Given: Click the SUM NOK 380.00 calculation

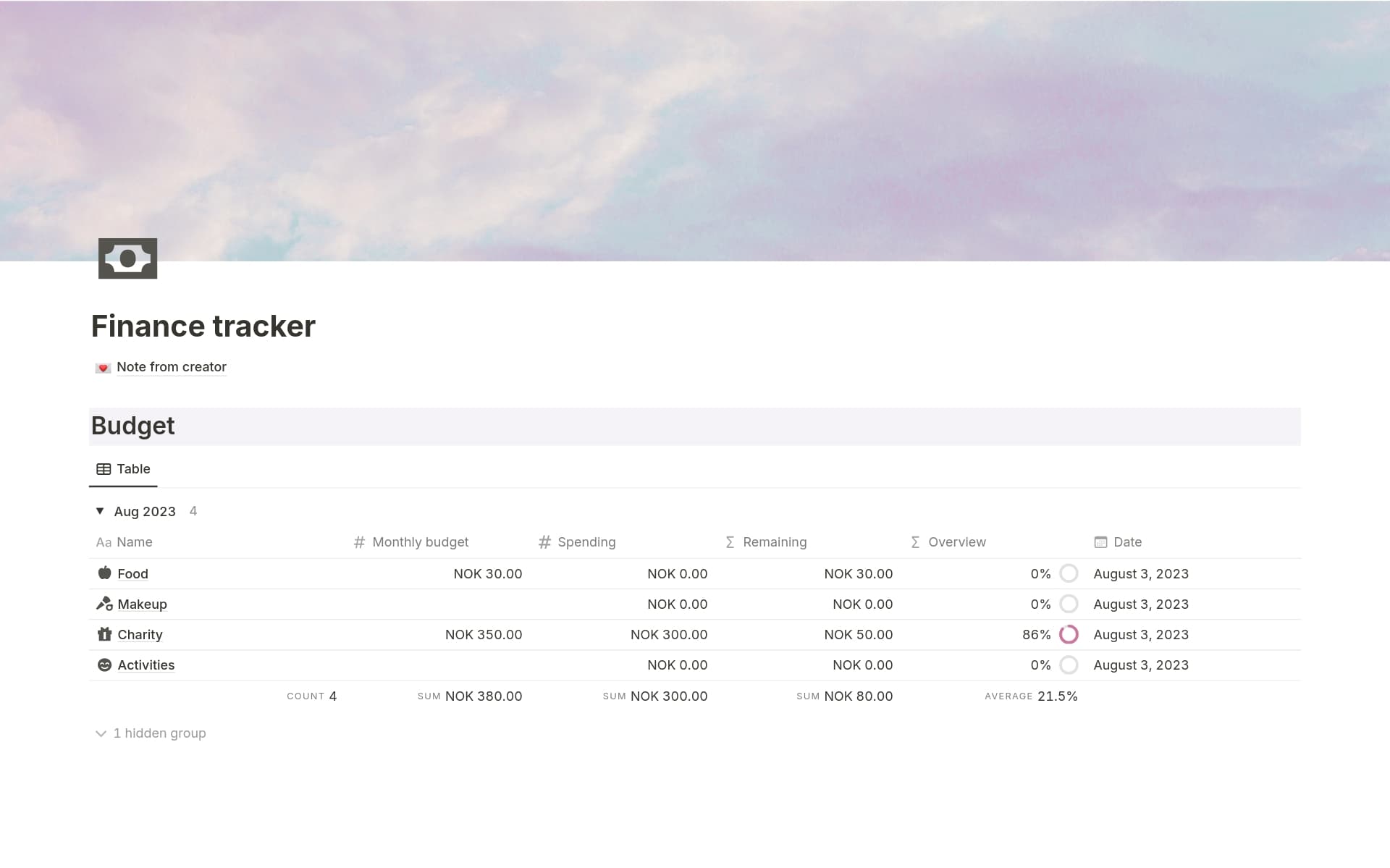Looking at the screenshot, I should coord(469,696).
